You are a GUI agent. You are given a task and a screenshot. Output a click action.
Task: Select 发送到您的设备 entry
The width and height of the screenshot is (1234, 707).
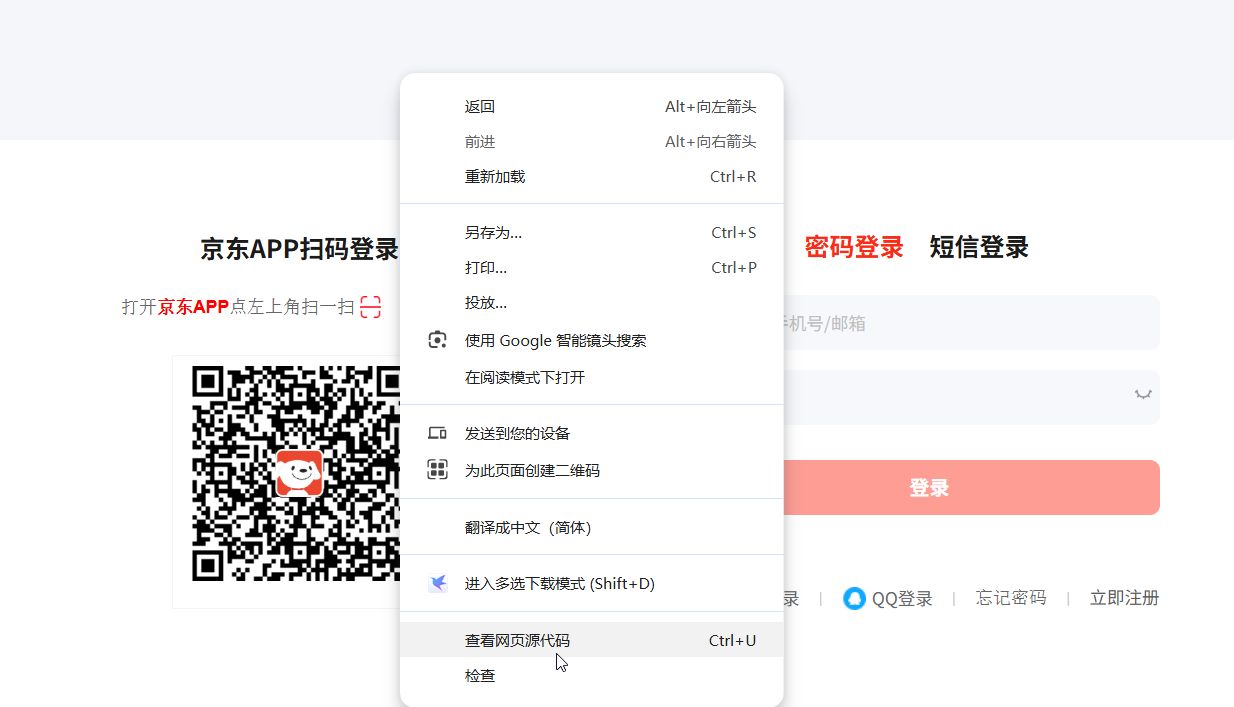pos(591,433)
